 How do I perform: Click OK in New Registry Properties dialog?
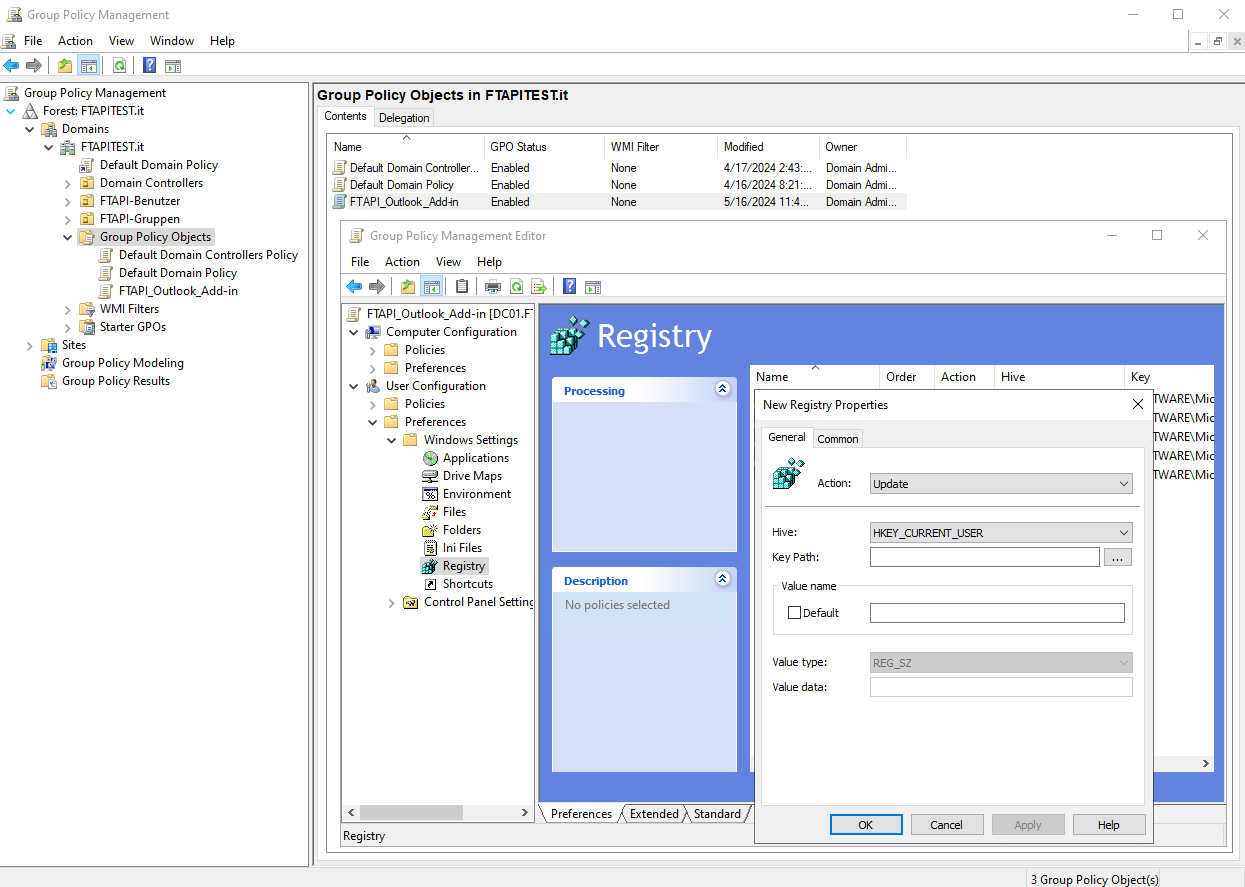(x=866, y=825)
